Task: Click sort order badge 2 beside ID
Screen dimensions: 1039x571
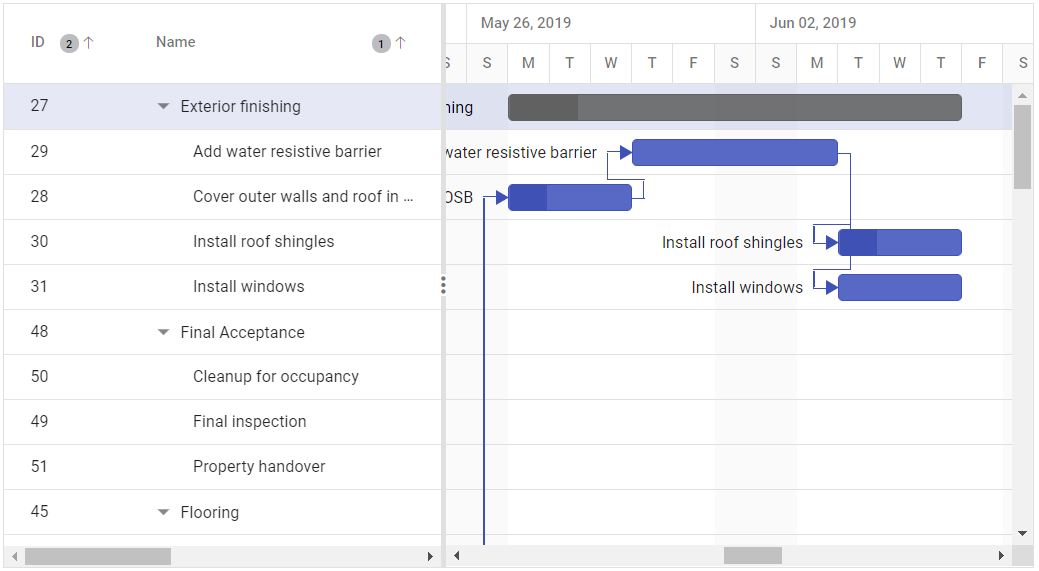Action: (68, 43)
